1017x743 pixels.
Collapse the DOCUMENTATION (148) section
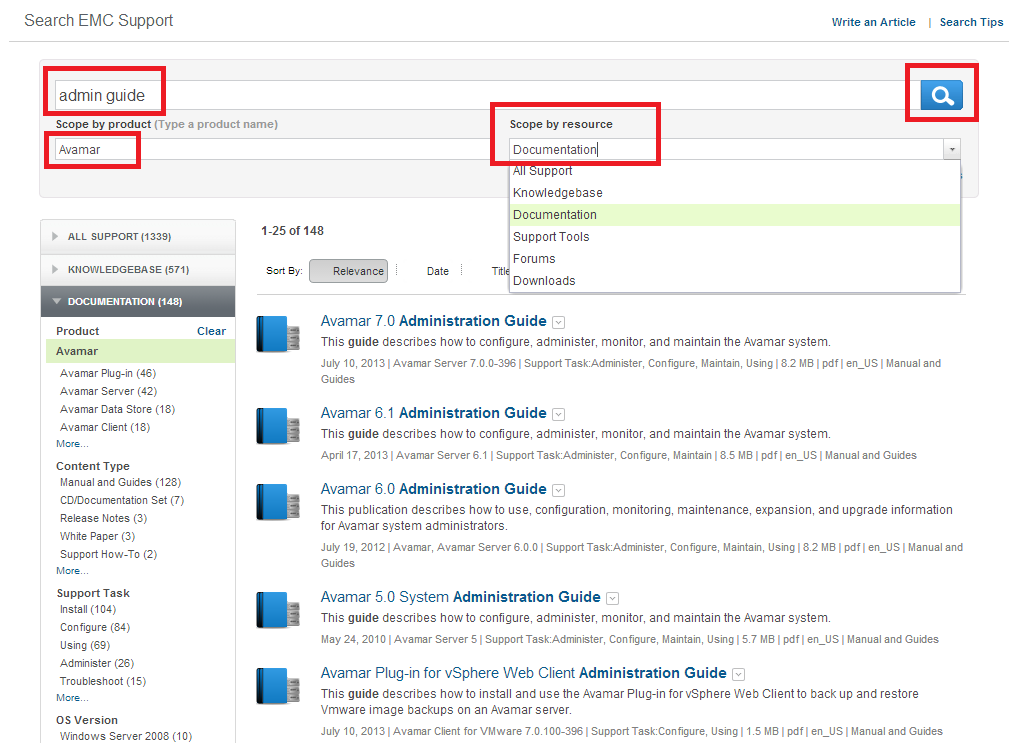click(138, 301)
